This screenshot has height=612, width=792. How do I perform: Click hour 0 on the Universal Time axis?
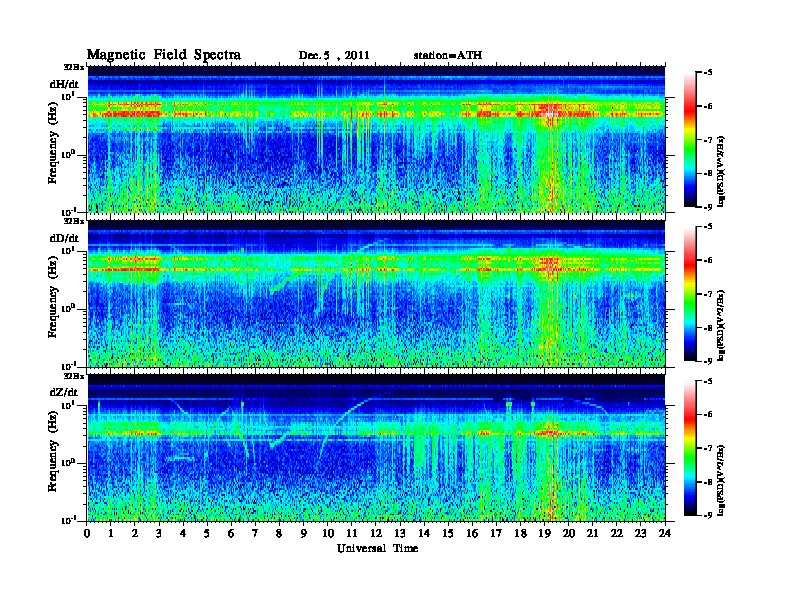87,534
